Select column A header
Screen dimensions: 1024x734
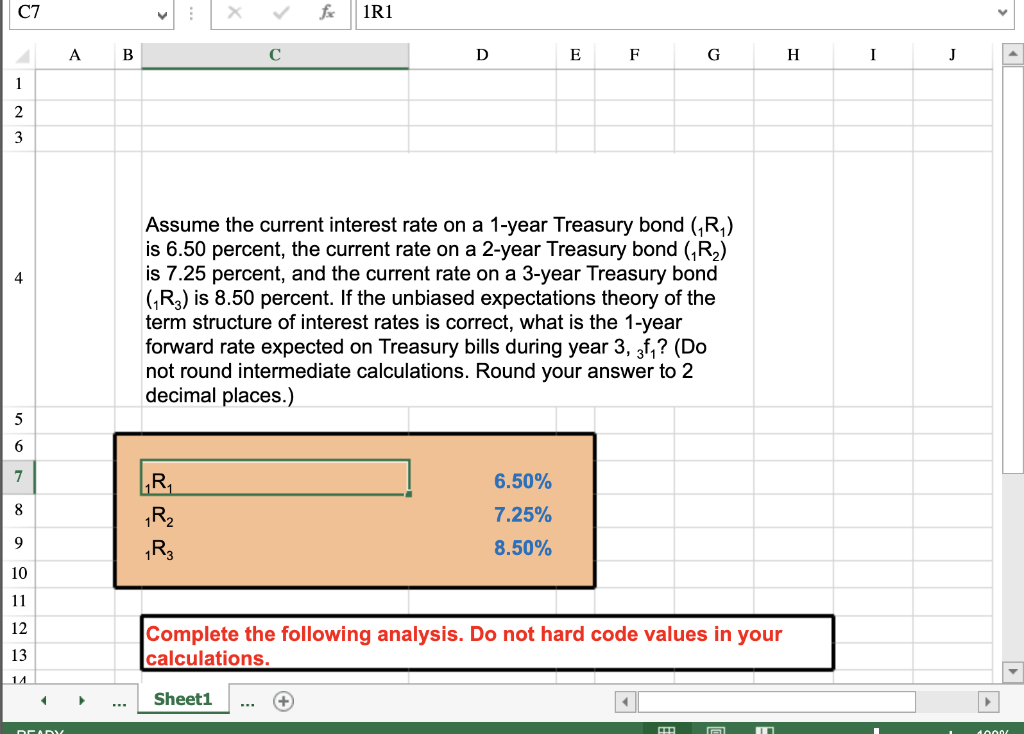(x=74, y=56)
